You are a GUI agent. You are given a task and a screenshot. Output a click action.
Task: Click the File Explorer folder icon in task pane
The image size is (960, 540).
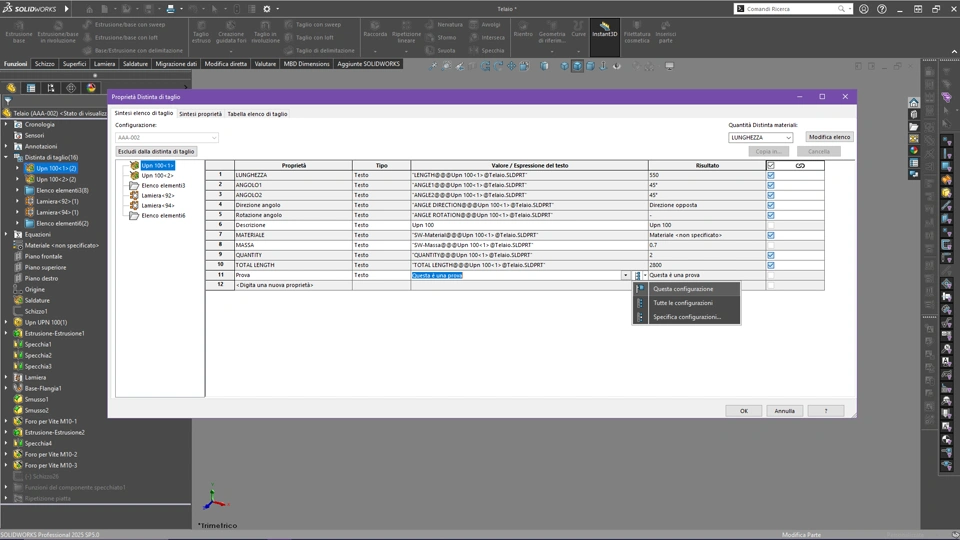tap(914, 127)
